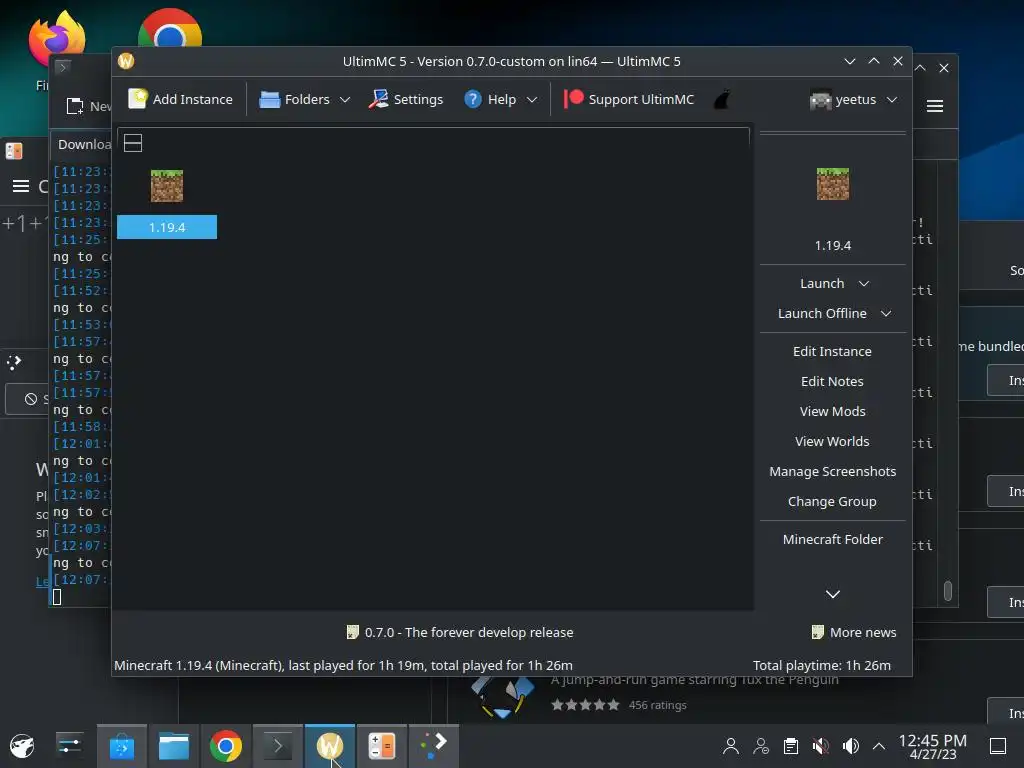Open Edit Notes
The image size is (1024, 768).
coord(832,381)
